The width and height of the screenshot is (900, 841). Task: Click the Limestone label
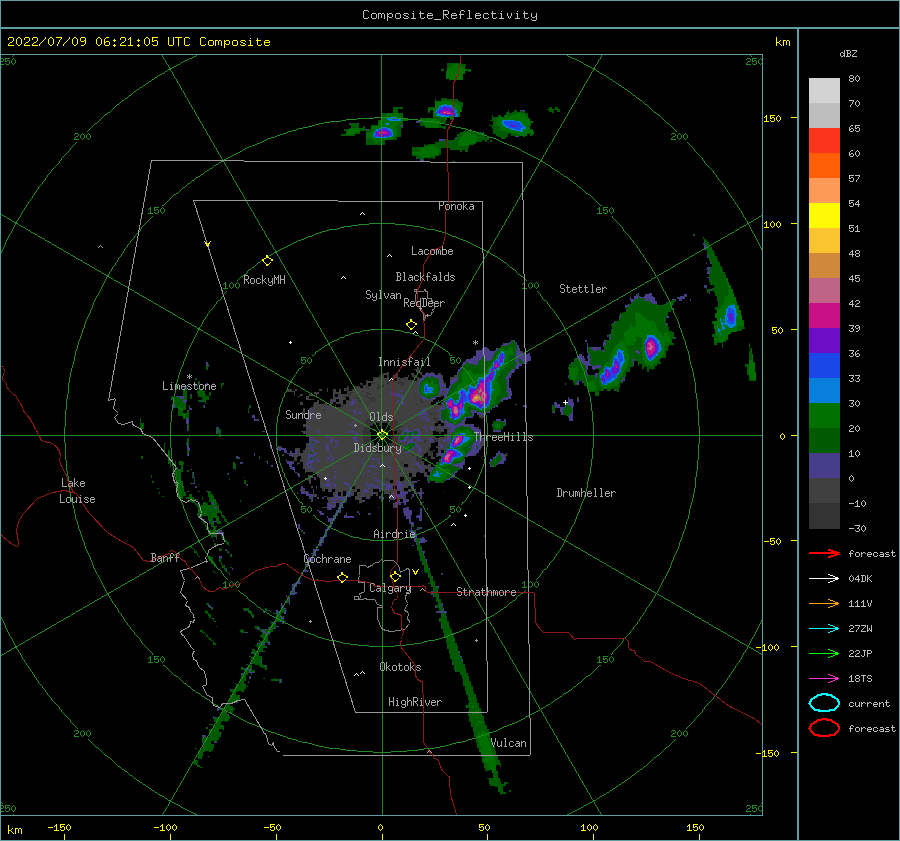click(189, 386)
